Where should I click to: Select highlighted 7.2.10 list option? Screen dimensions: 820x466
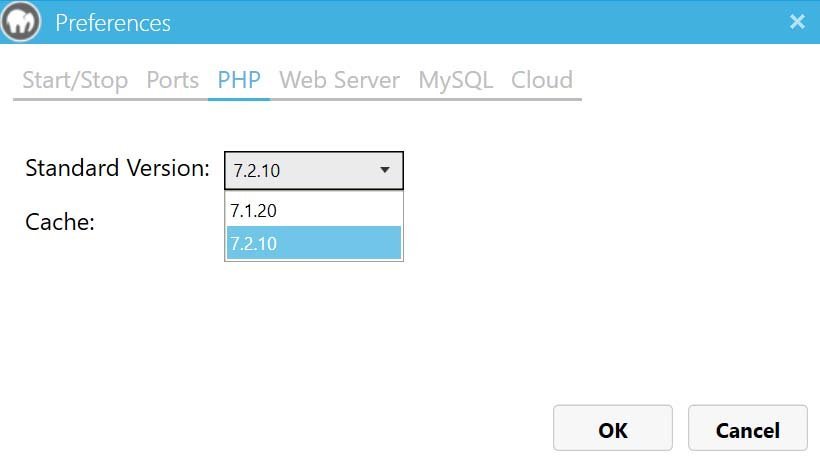click(314, 243)
